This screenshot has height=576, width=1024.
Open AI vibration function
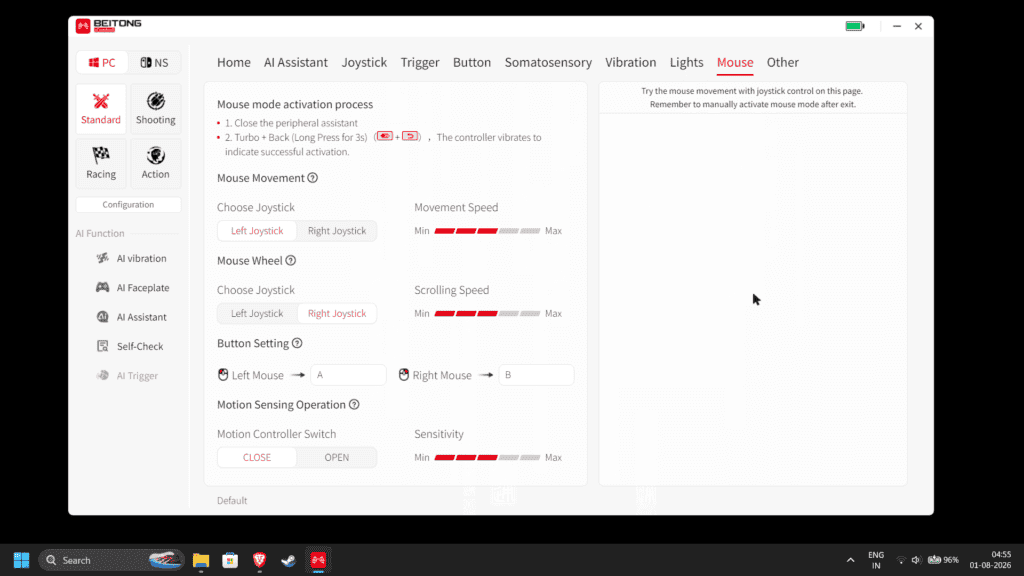(131, 258)
